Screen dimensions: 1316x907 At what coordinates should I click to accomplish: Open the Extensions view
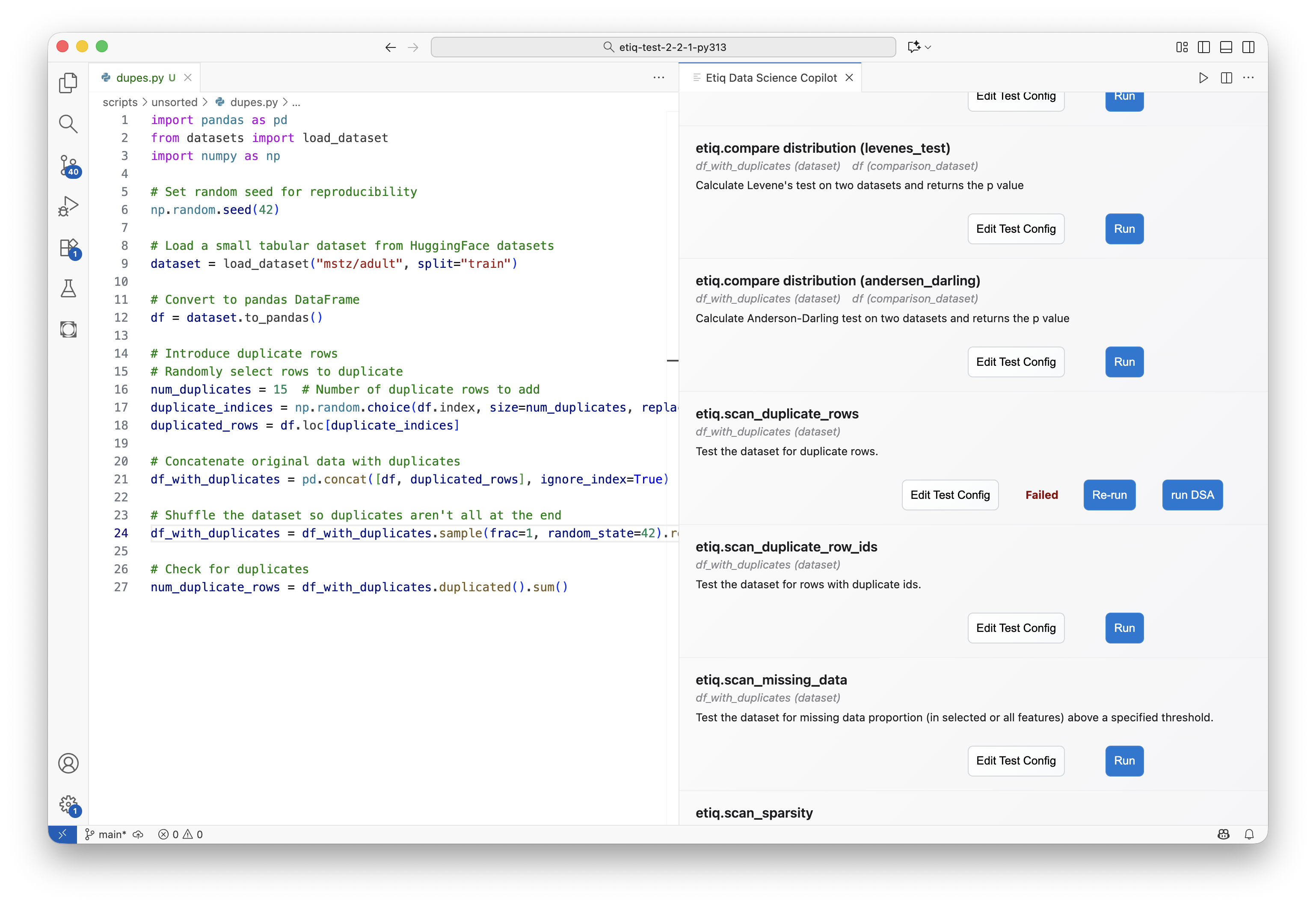click(x=68, y=248)
